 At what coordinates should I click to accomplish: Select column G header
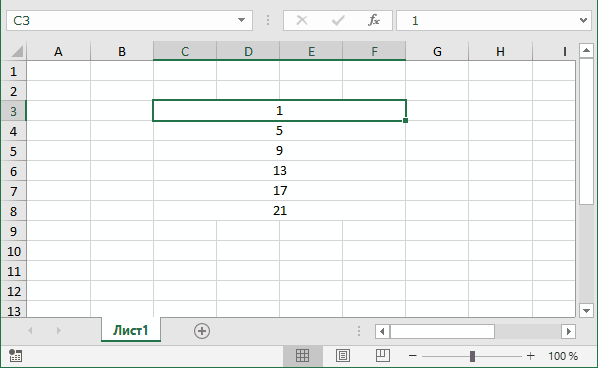(x=437, y=51)
